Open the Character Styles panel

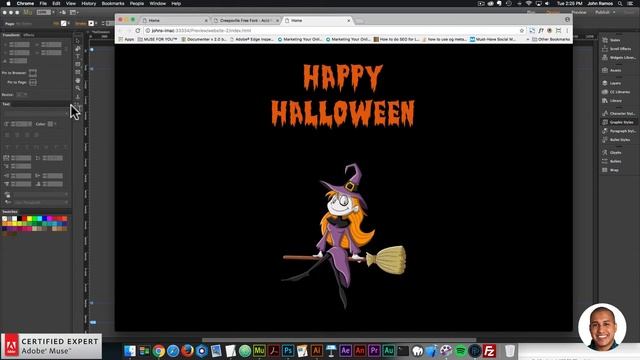(x=619, y=113)
